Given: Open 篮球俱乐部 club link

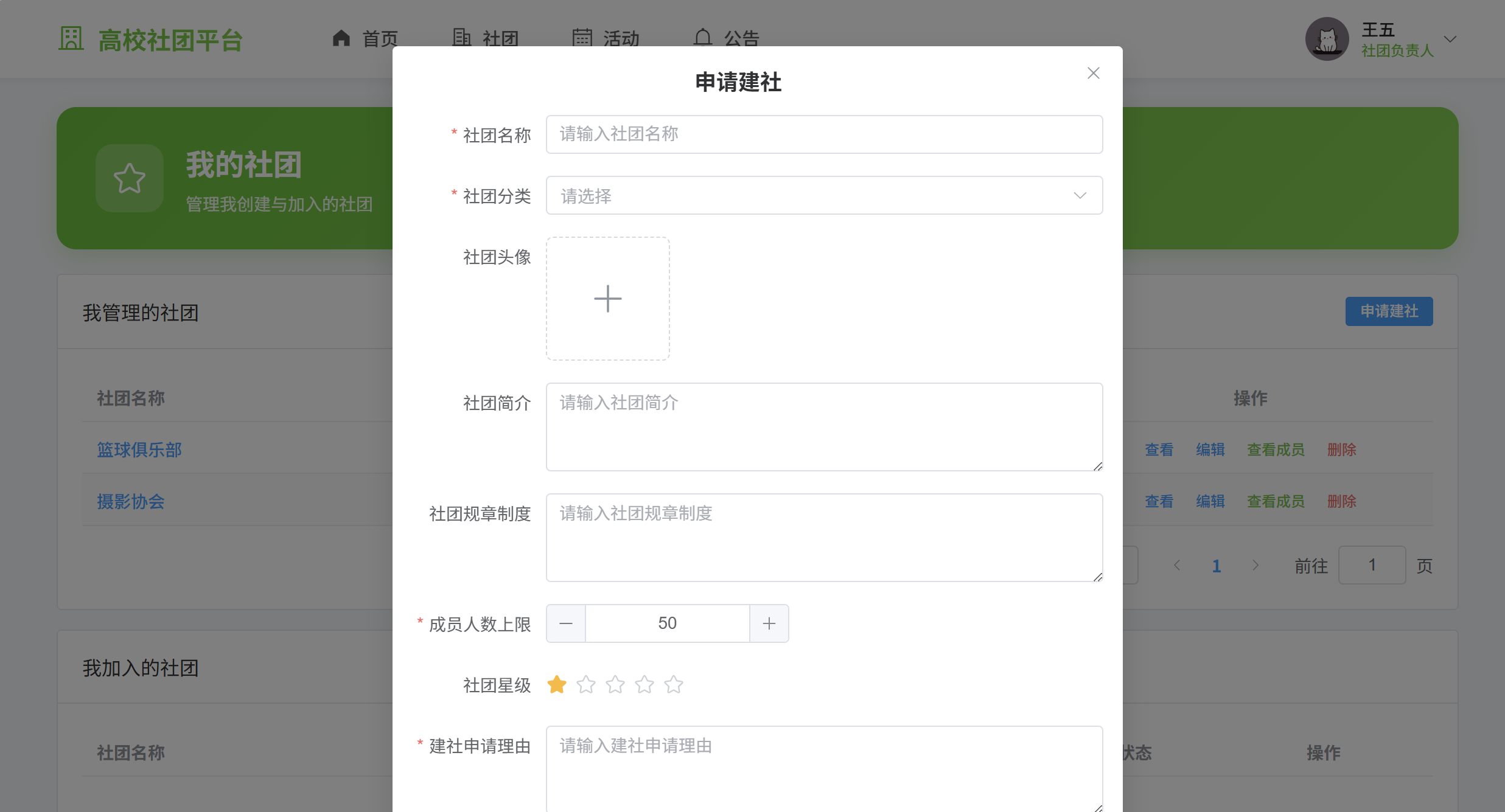Looking at the screenshot, I should click(x=139, y=449).
